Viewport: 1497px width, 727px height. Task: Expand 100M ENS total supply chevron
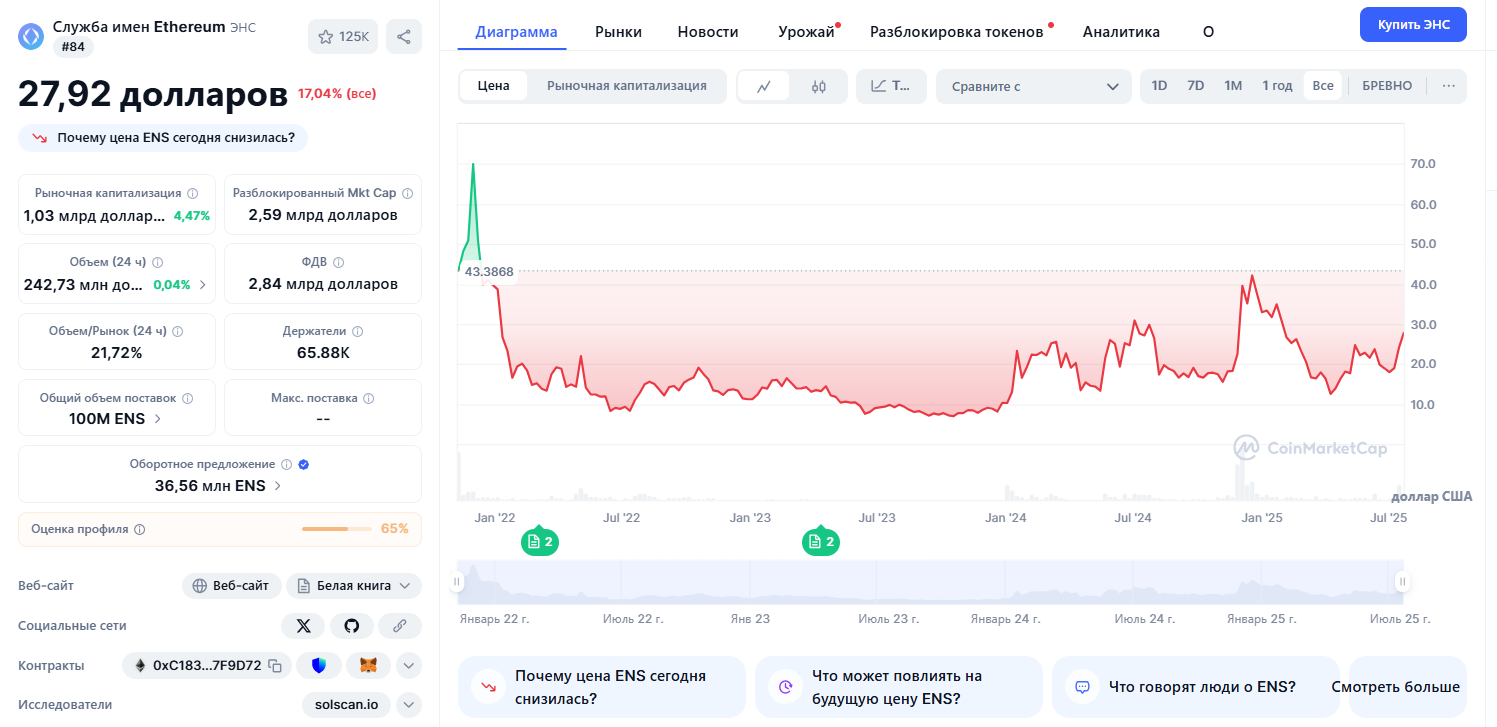tap(157, 419)
